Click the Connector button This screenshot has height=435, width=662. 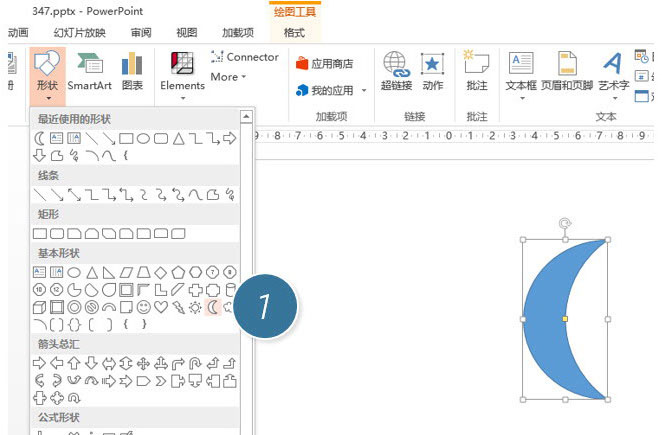245,57
